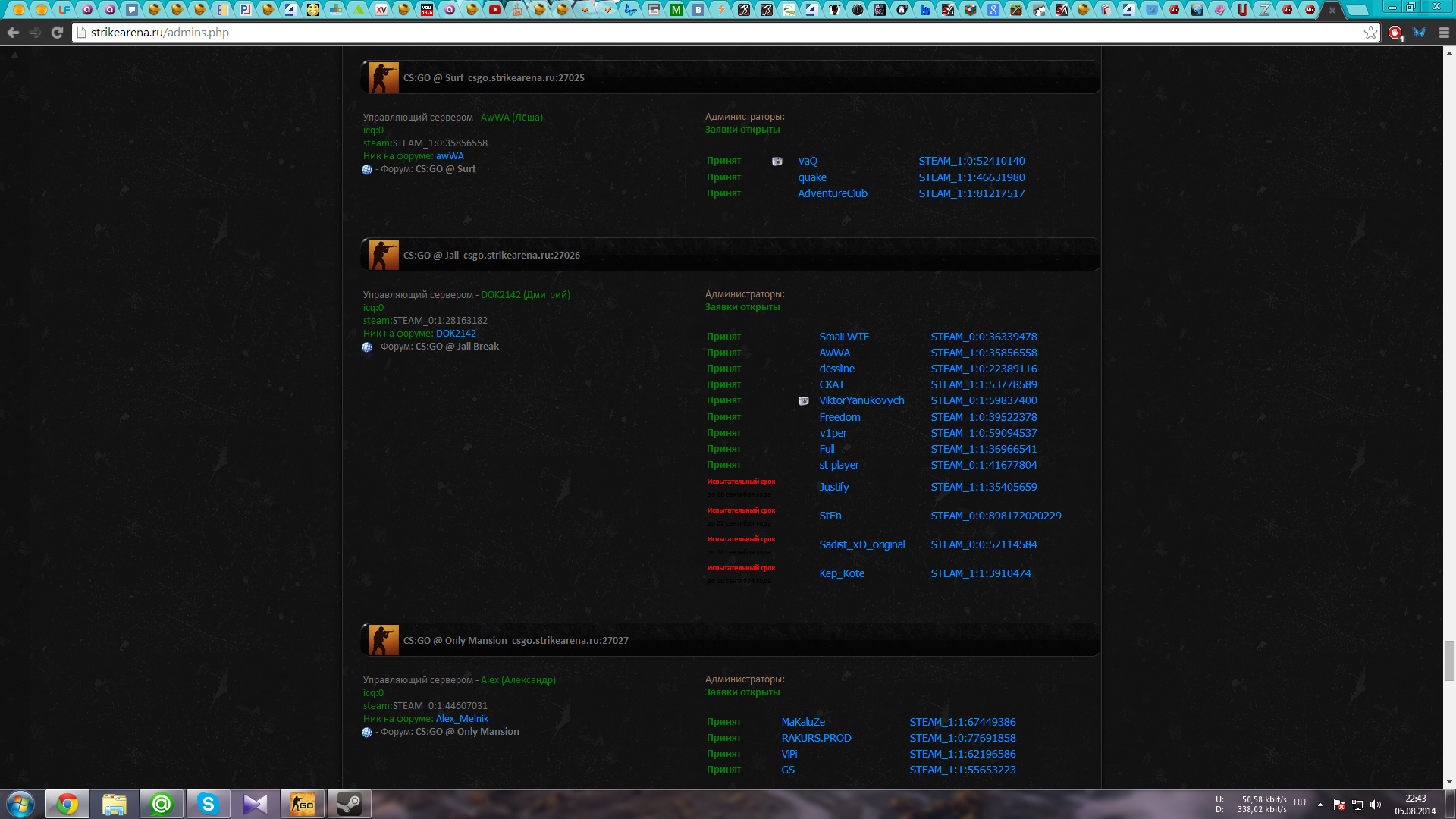The width and height of the screenshot is (1456, 819).
Task: Switch to the YouTube pinned tab
Action: click(x=495, y=10)
